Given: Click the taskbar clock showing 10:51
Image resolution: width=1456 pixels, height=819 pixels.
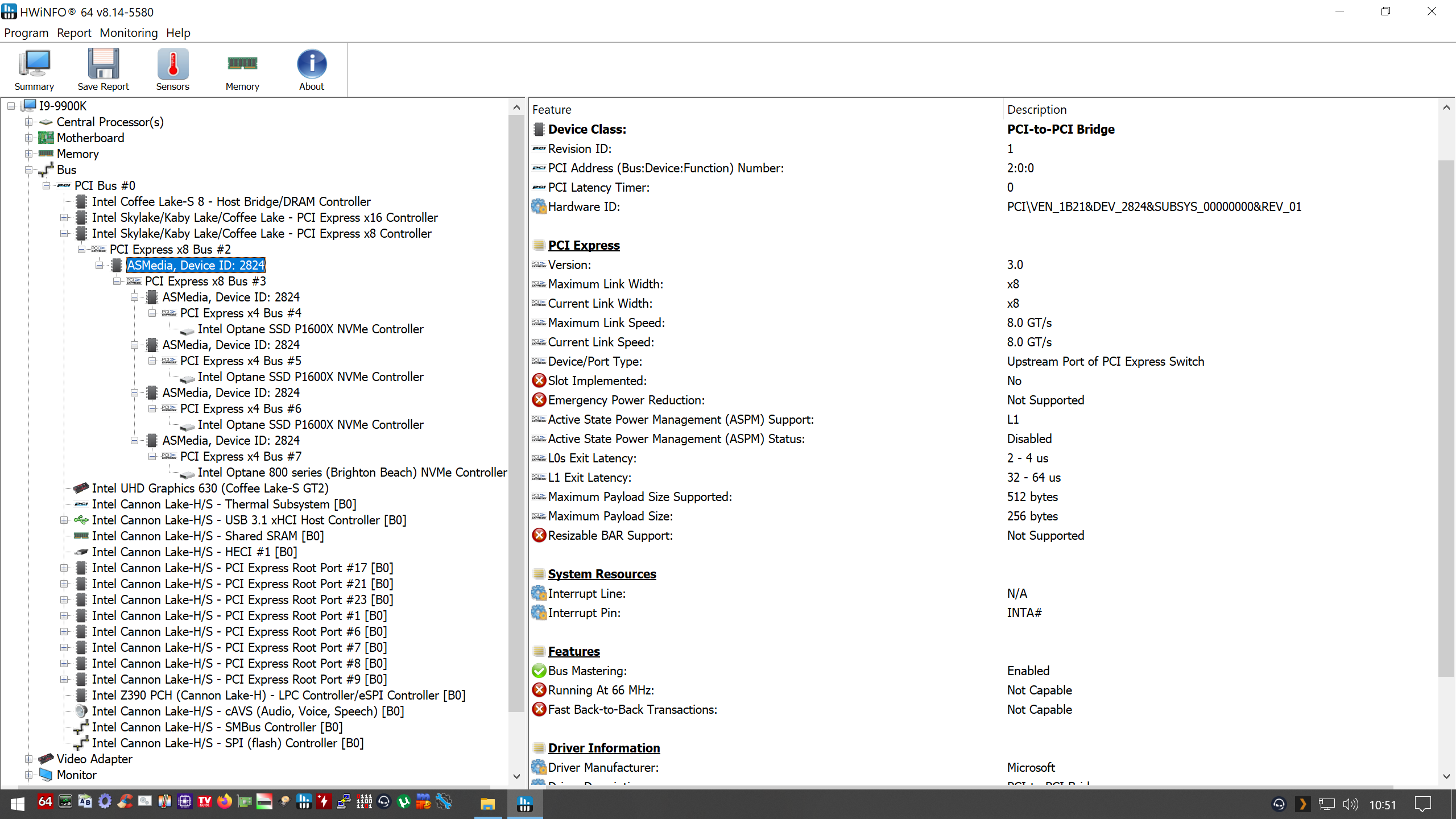Looking at the screenshot, I should [1382, 805].
